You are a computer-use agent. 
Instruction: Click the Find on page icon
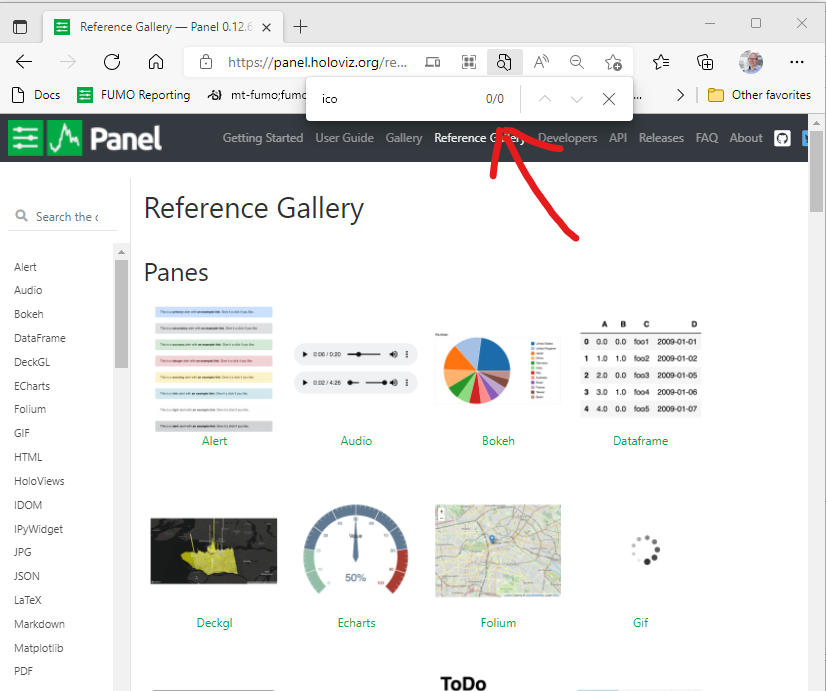click(x=504, y=61)
